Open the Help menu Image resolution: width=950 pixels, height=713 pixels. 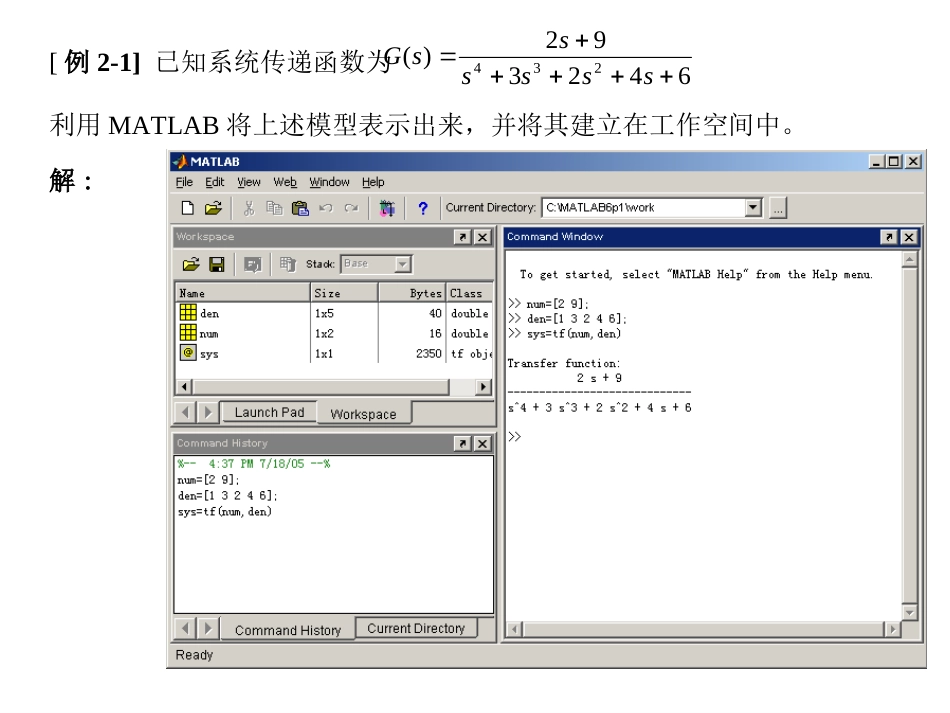pos(373,182)
